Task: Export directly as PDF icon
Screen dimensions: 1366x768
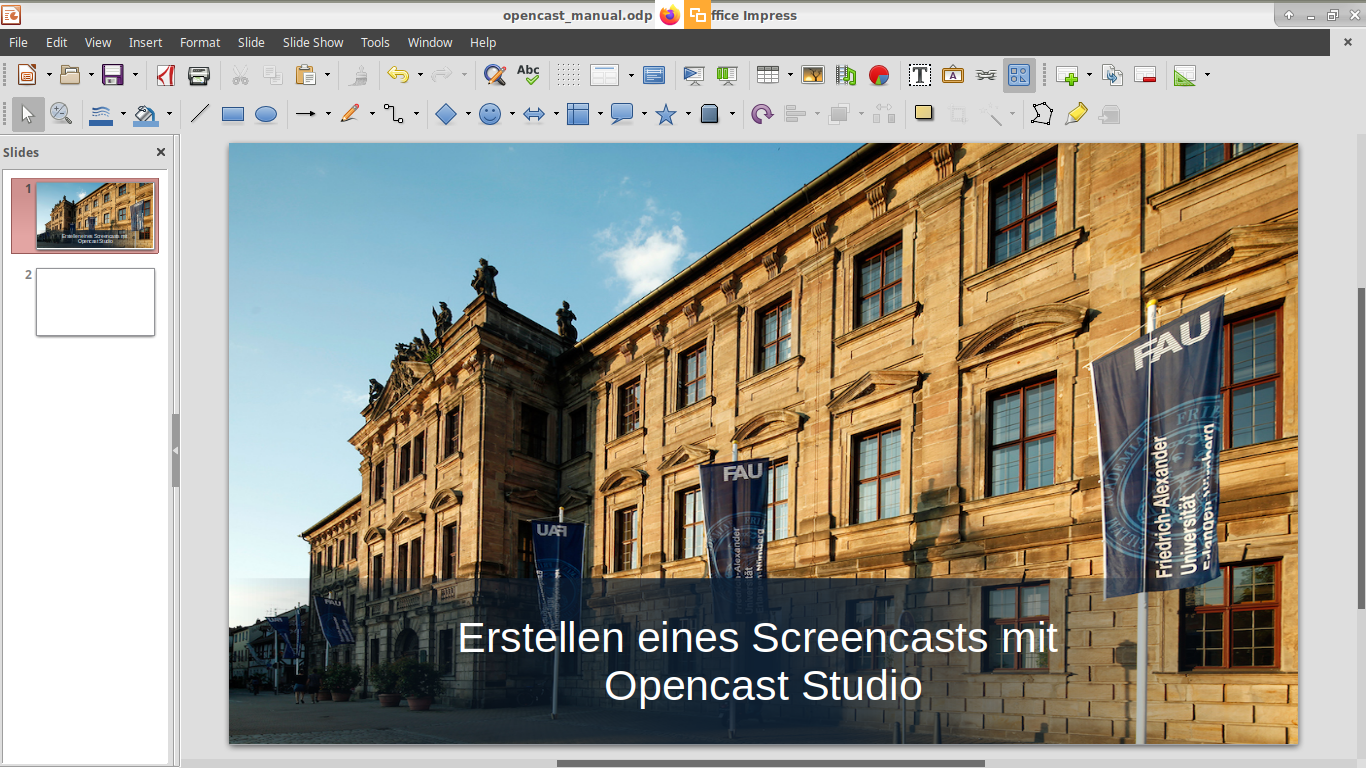Action: click(x=166, y=75)
